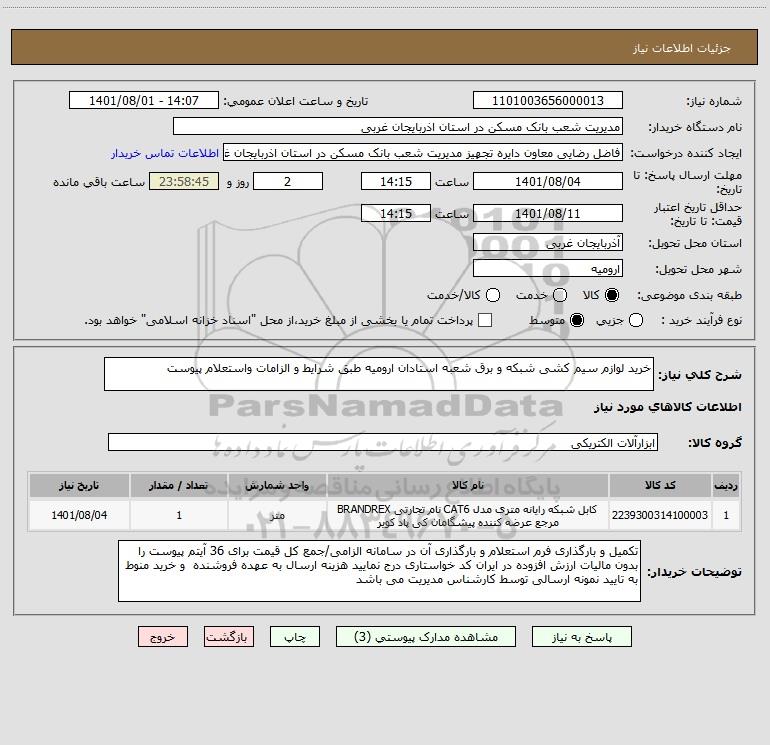Click the need date cell 1401/08/04

coord(79,515)
